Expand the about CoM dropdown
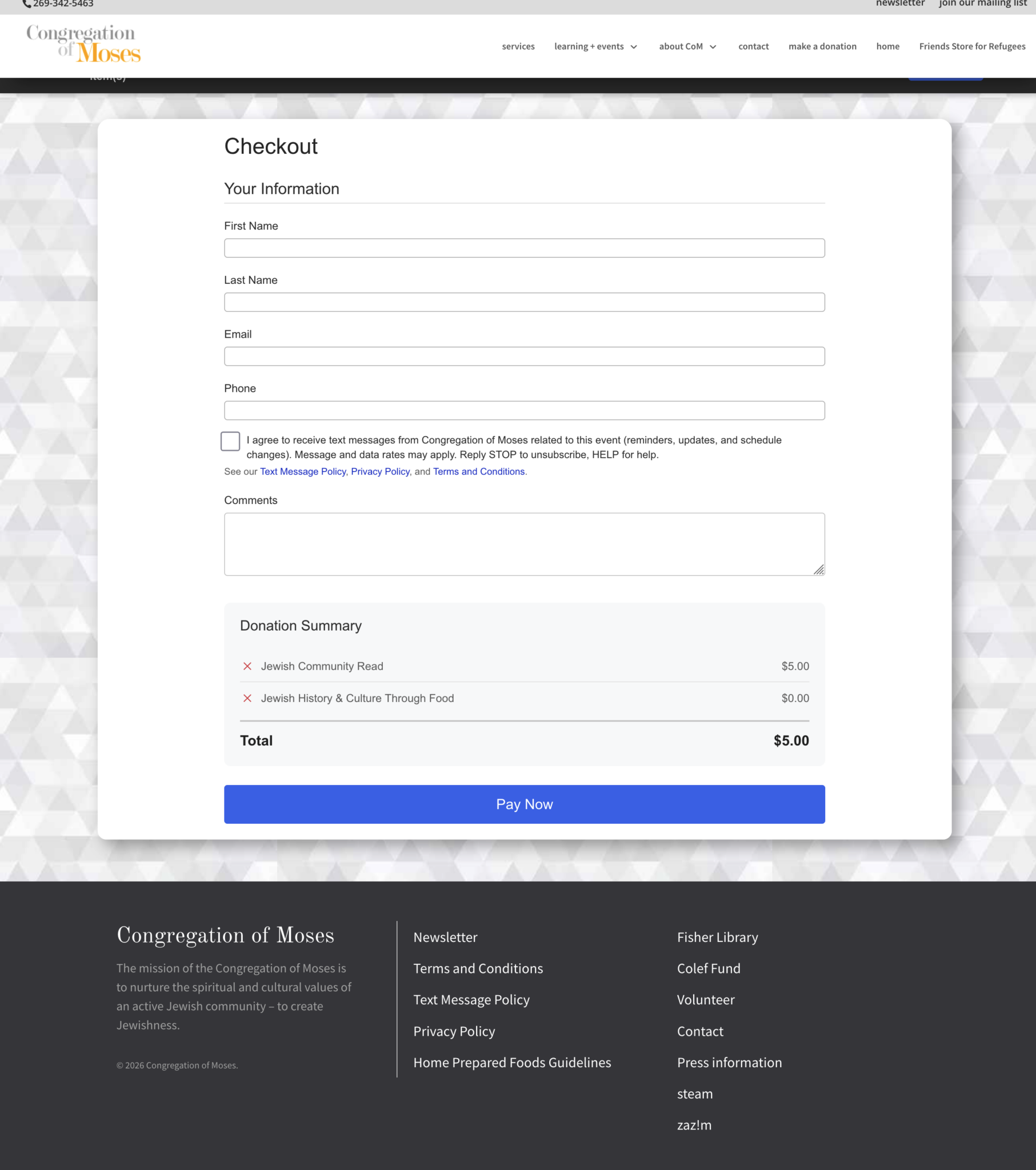This screenshot has height=1170, width=1036. tap(687, 46)
